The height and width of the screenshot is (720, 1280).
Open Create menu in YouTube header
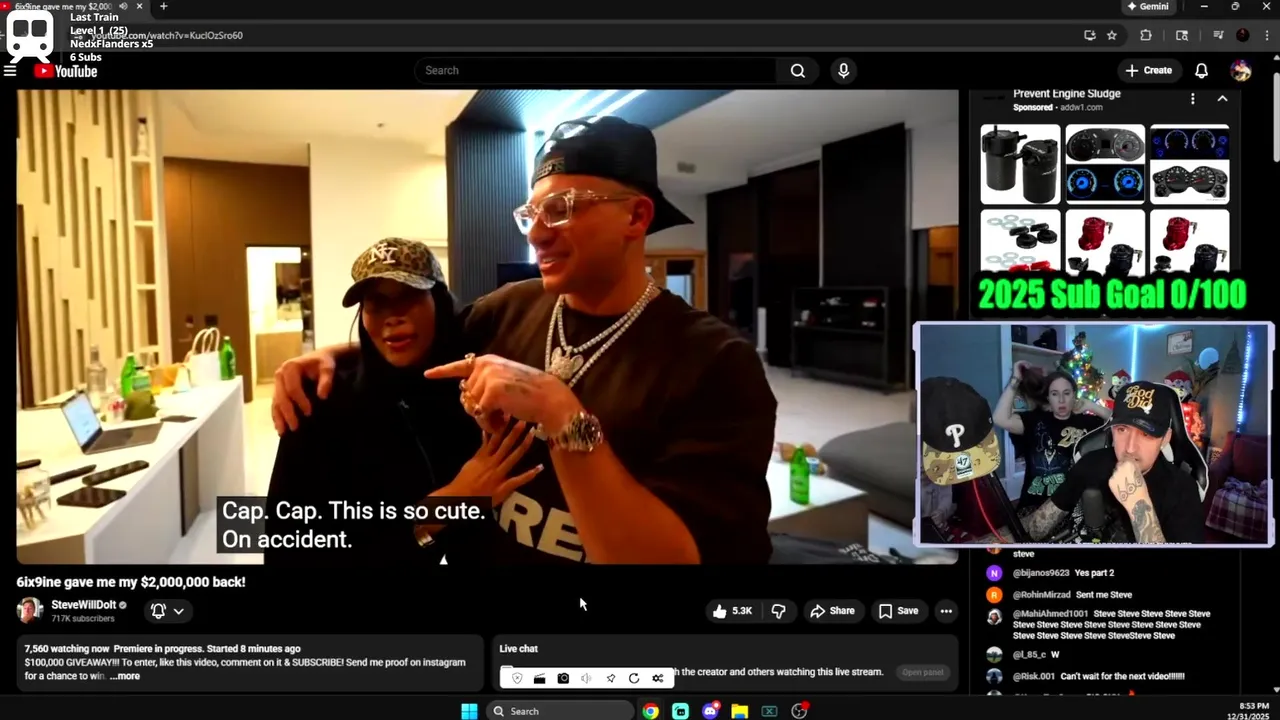1148,71
